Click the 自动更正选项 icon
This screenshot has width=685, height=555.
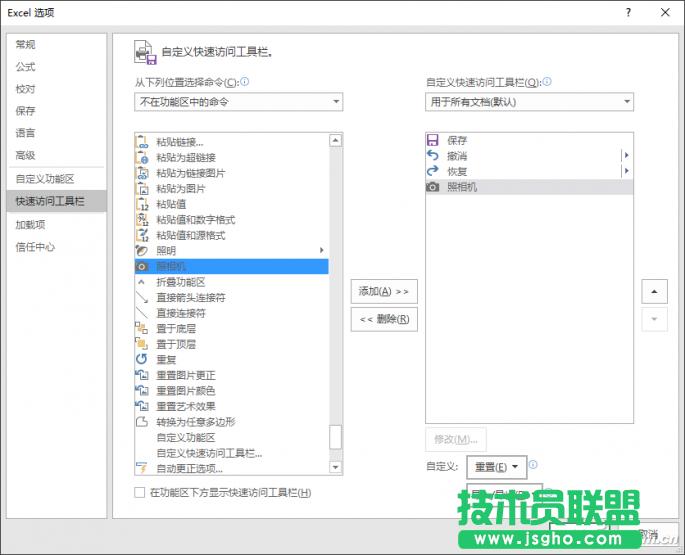(x=142, y=468)
